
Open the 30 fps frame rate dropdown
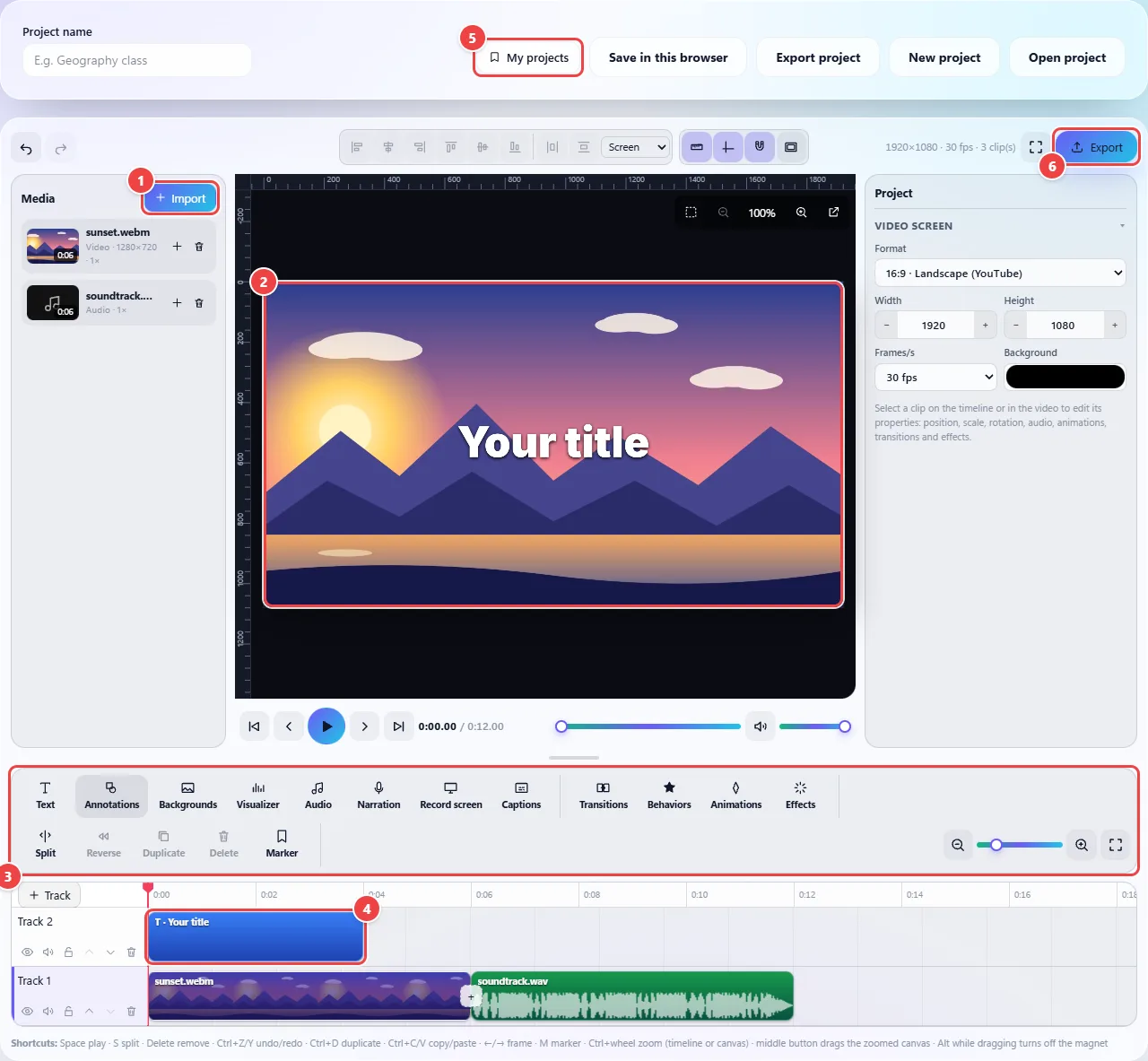pos(935,378)
